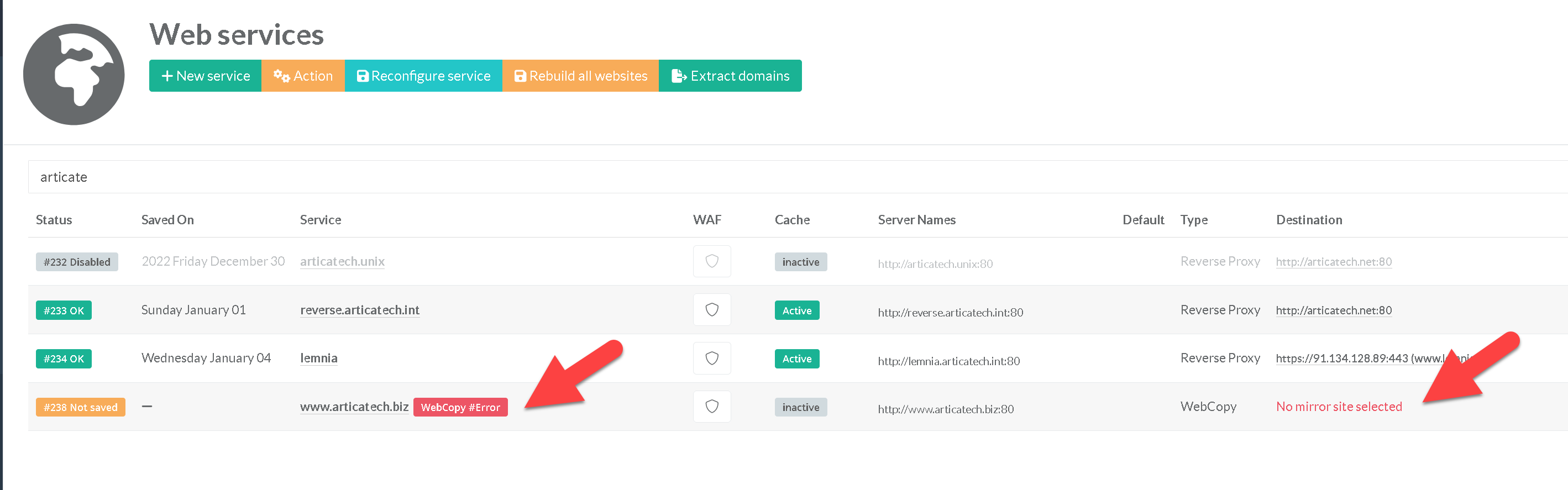
Task: Open the Action dropdown button
Action: (x=303, y=76)
